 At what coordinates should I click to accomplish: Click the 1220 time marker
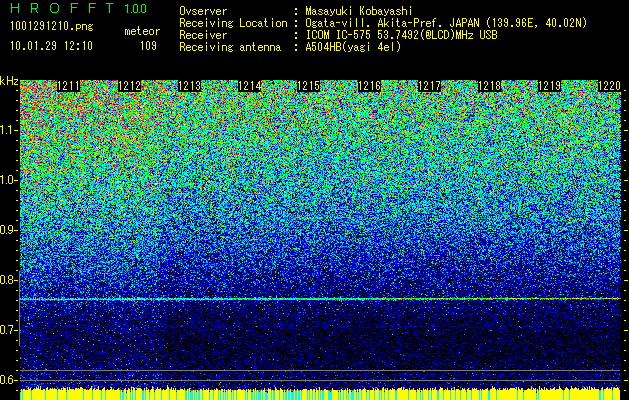[609, 86]
